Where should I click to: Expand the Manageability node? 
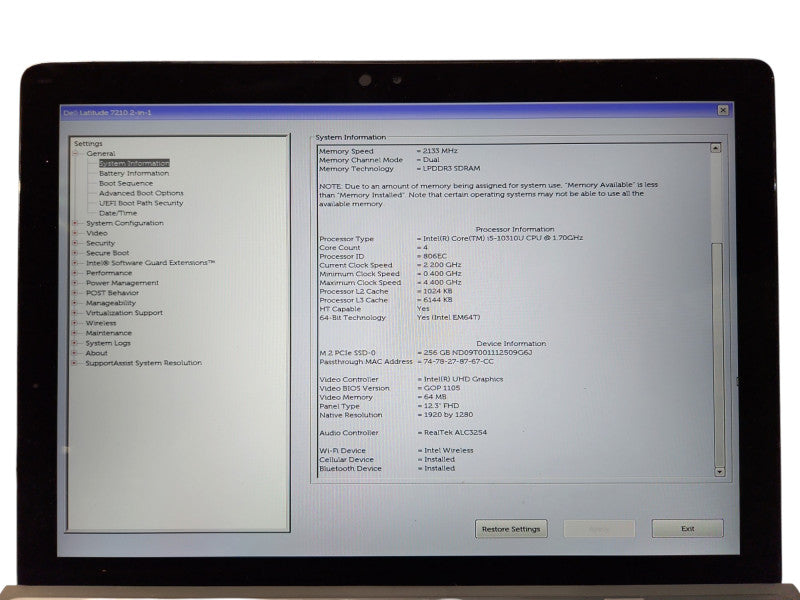click(76, 303)
